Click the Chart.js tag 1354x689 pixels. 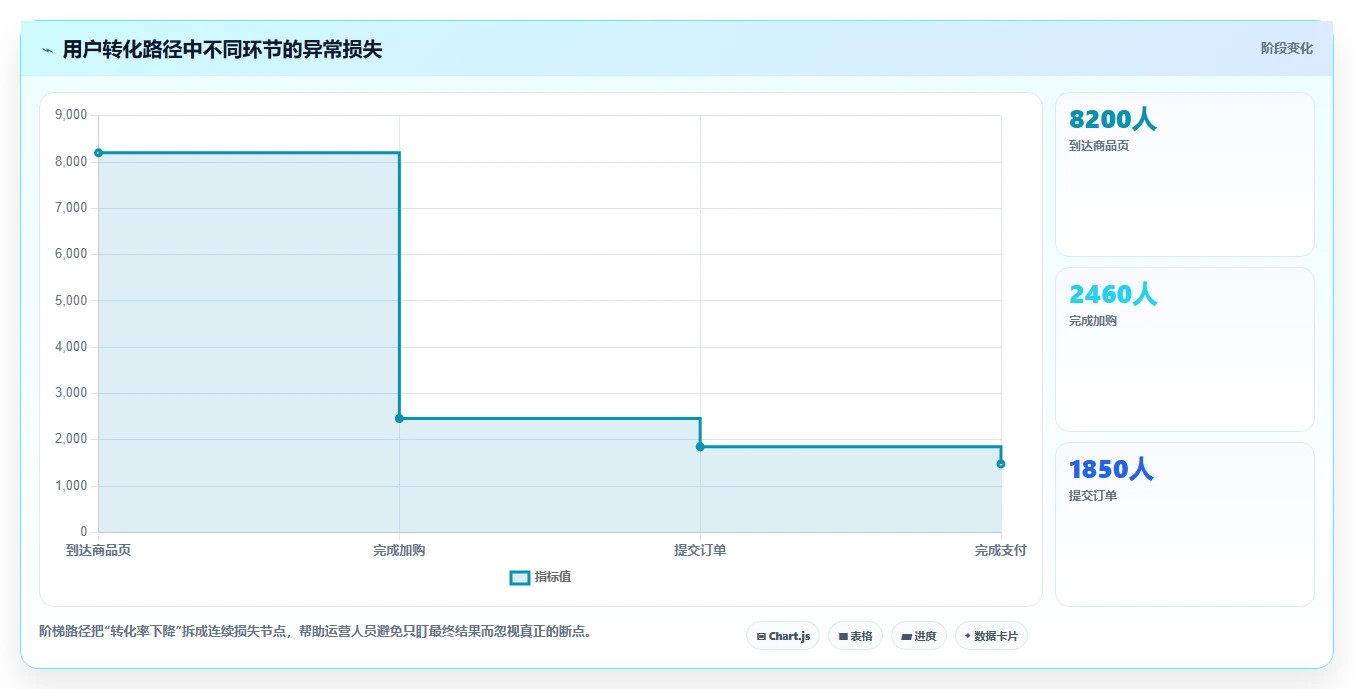(783, 636)
